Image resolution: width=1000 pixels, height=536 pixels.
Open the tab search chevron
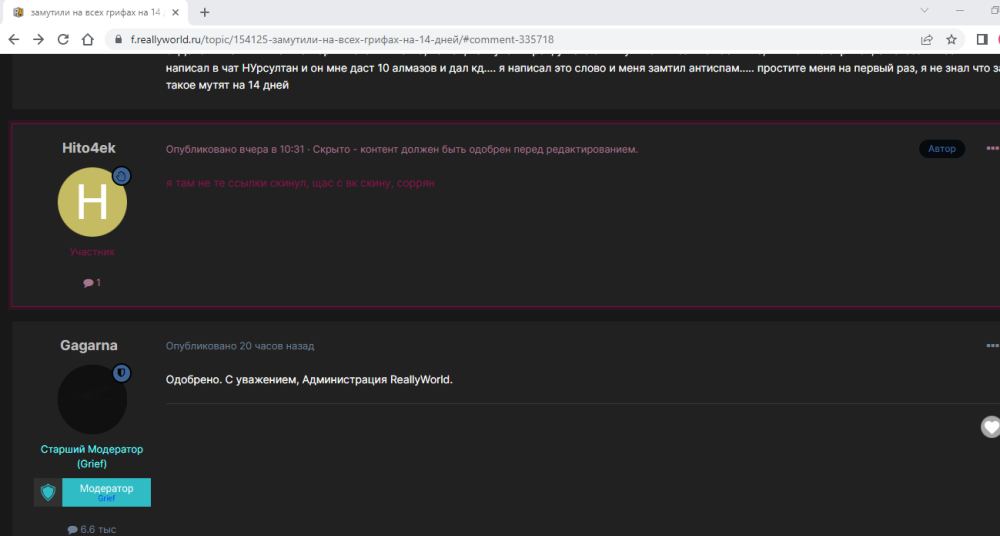tap(924, 10)
